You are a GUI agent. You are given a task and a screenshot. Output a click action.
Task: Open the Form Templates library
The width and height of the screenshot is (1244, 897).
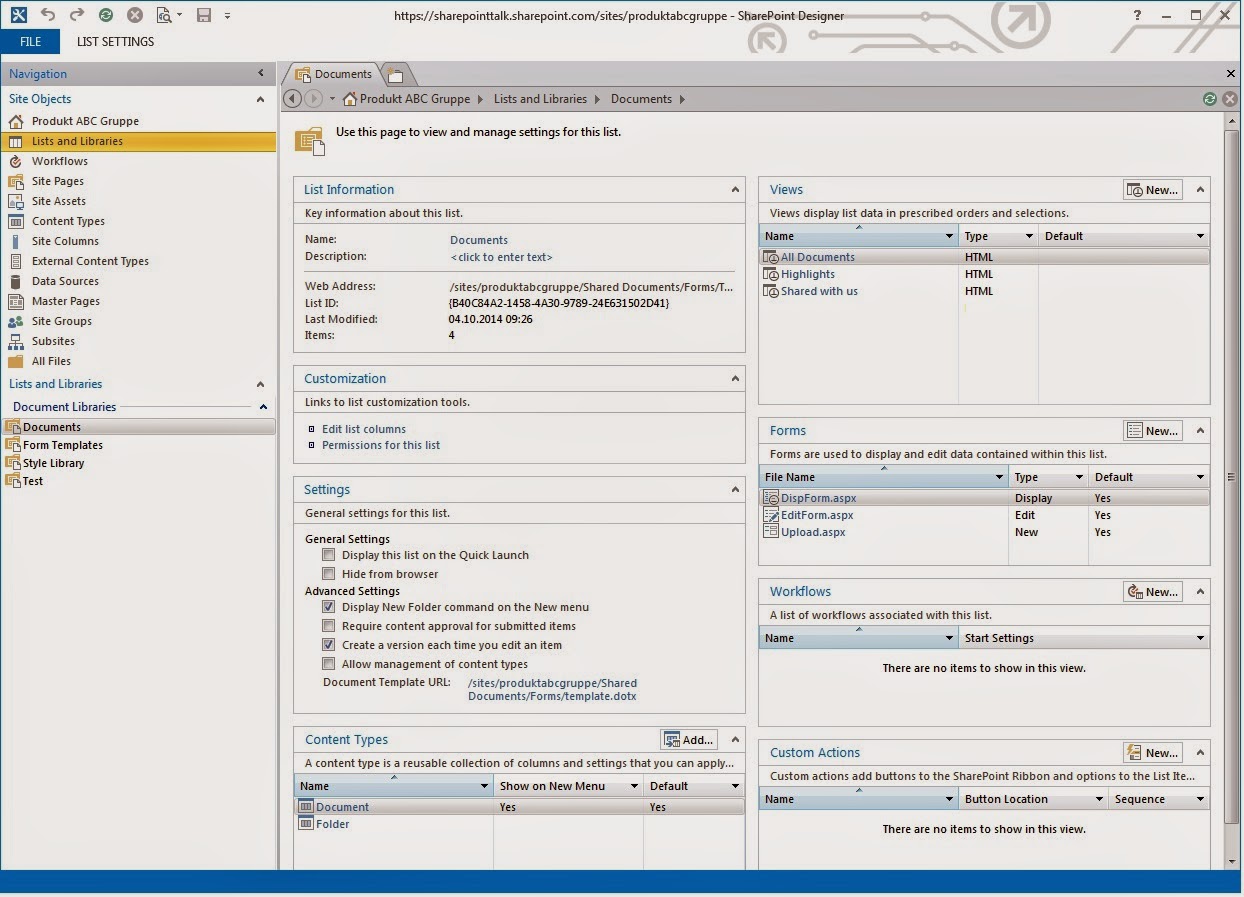click(x=63, y=444)
